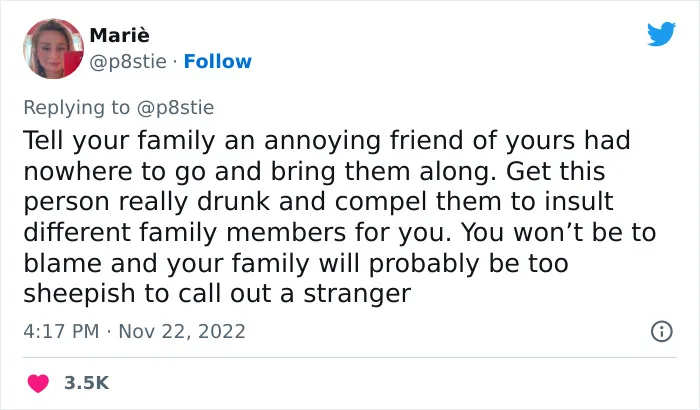Click @p8stie in the Replying to line

point(175,108)
